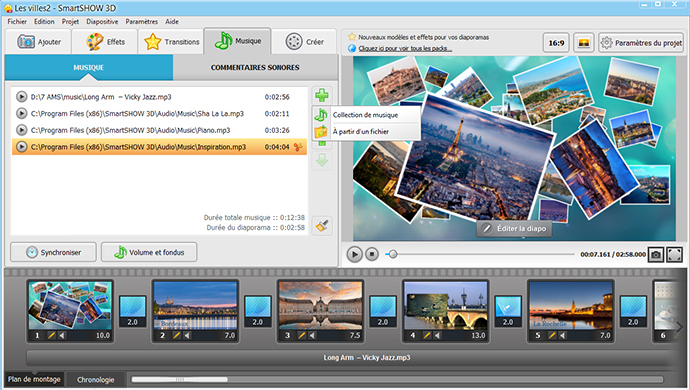The image size is (690, 390).
Task: Click the preview stop button
Action: coord(372,254)
